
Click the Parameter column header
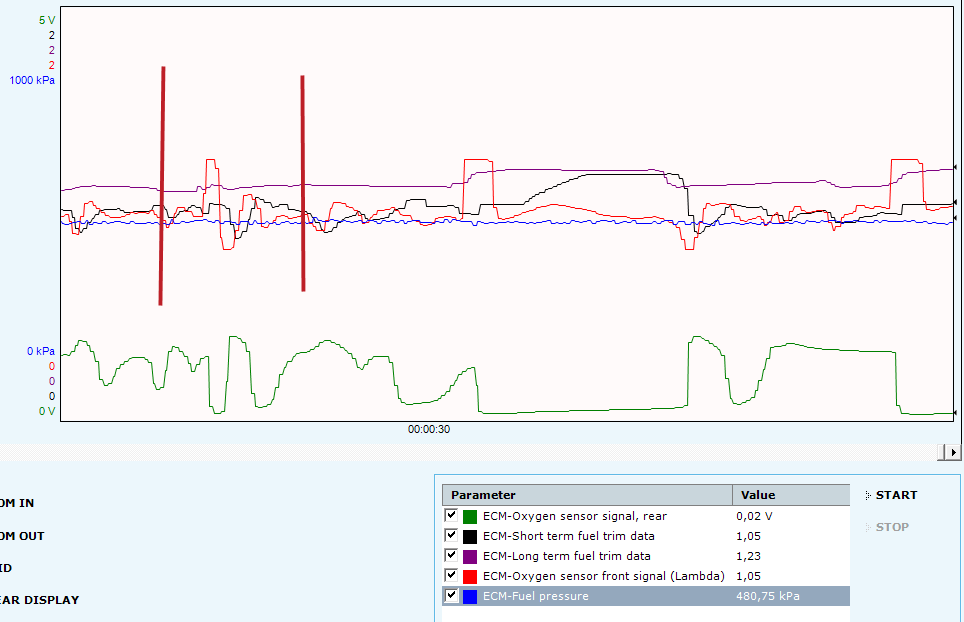point(587,495)
